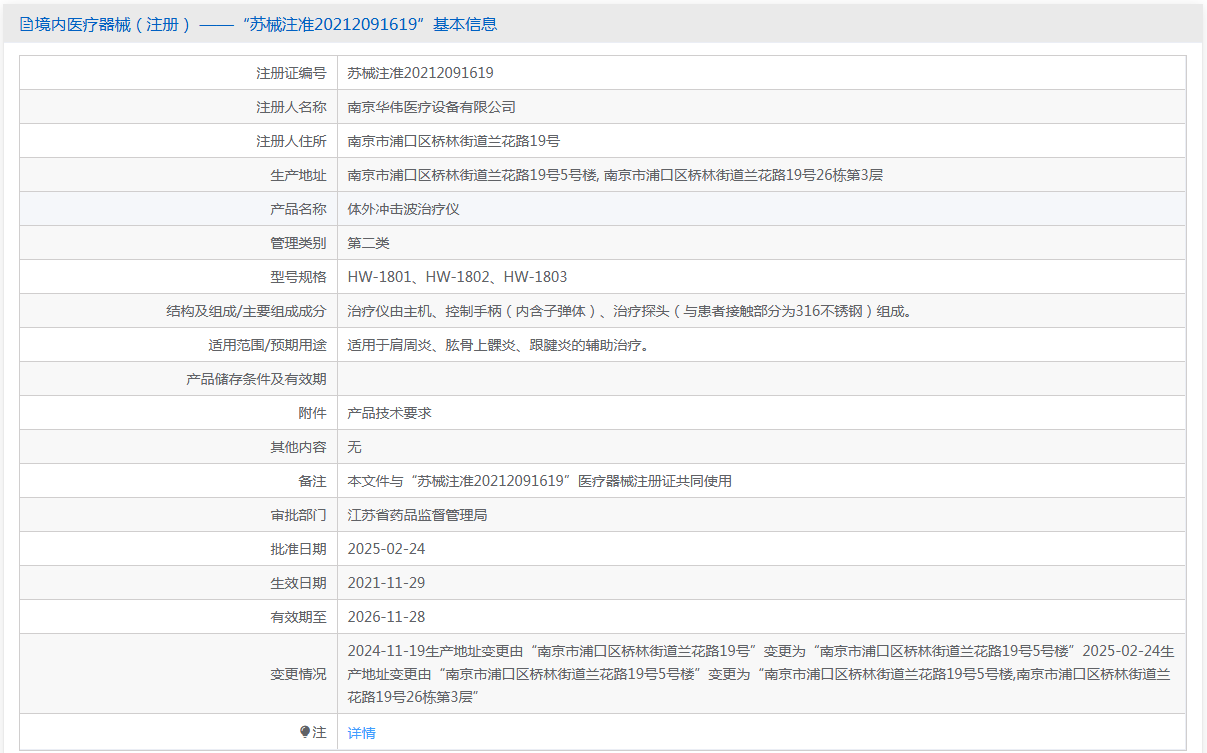Click the header title 境内医疗器械（注册）
Screen dimensions: 1207x753
coord(113,25)
